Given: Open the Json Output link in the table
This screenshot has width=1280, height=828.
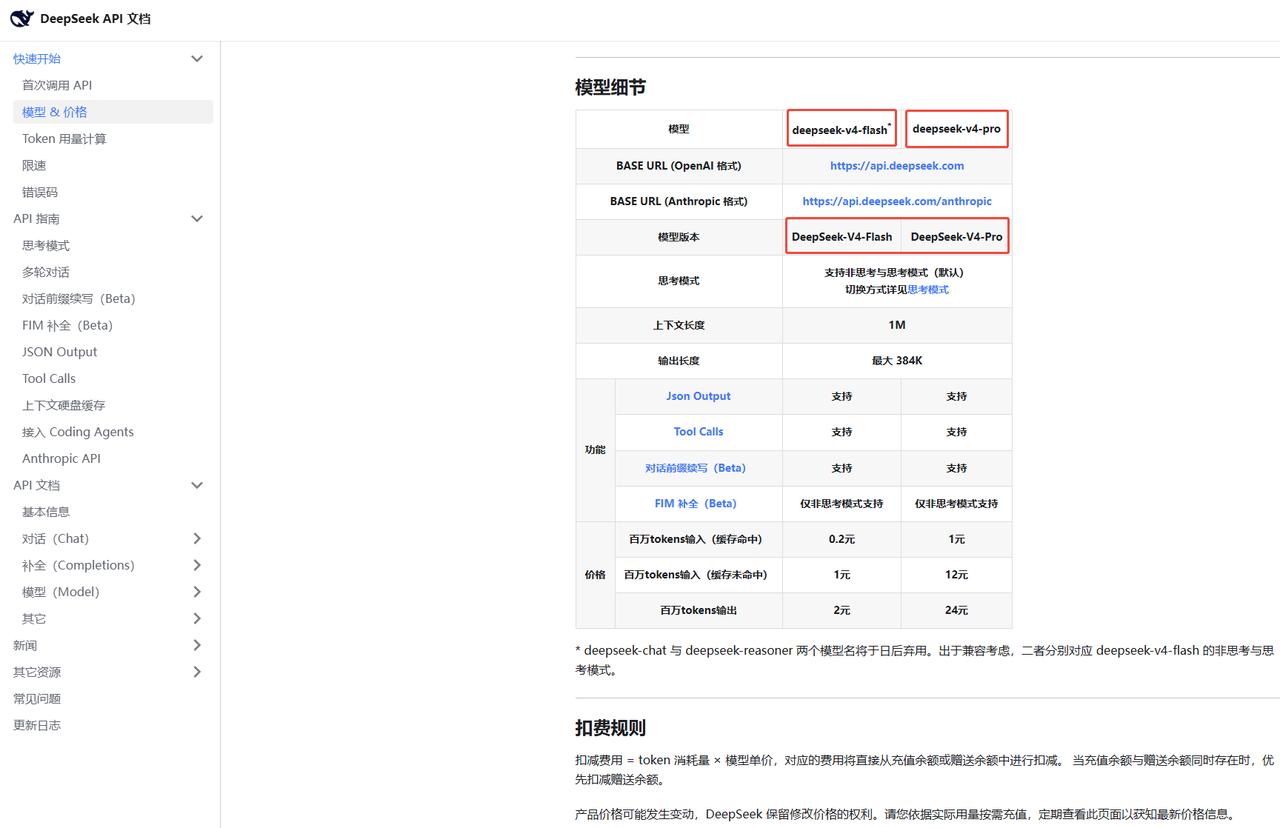Looking at the screenshot, I should tap(698, 396).
